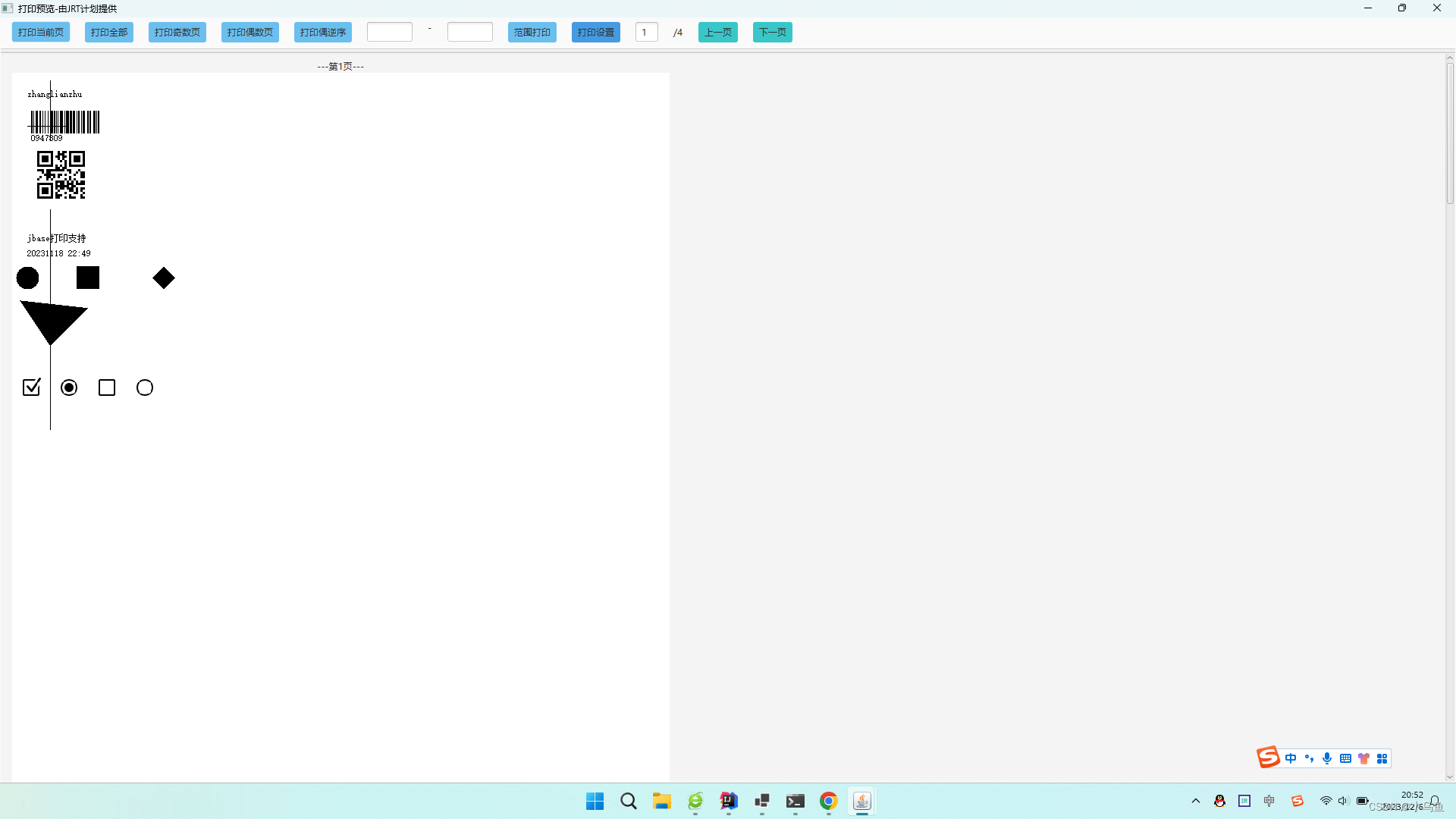The height and width of the screenshot is (819, 1456).
Task: Open the Windows Start menu
Action: [595, 801]
